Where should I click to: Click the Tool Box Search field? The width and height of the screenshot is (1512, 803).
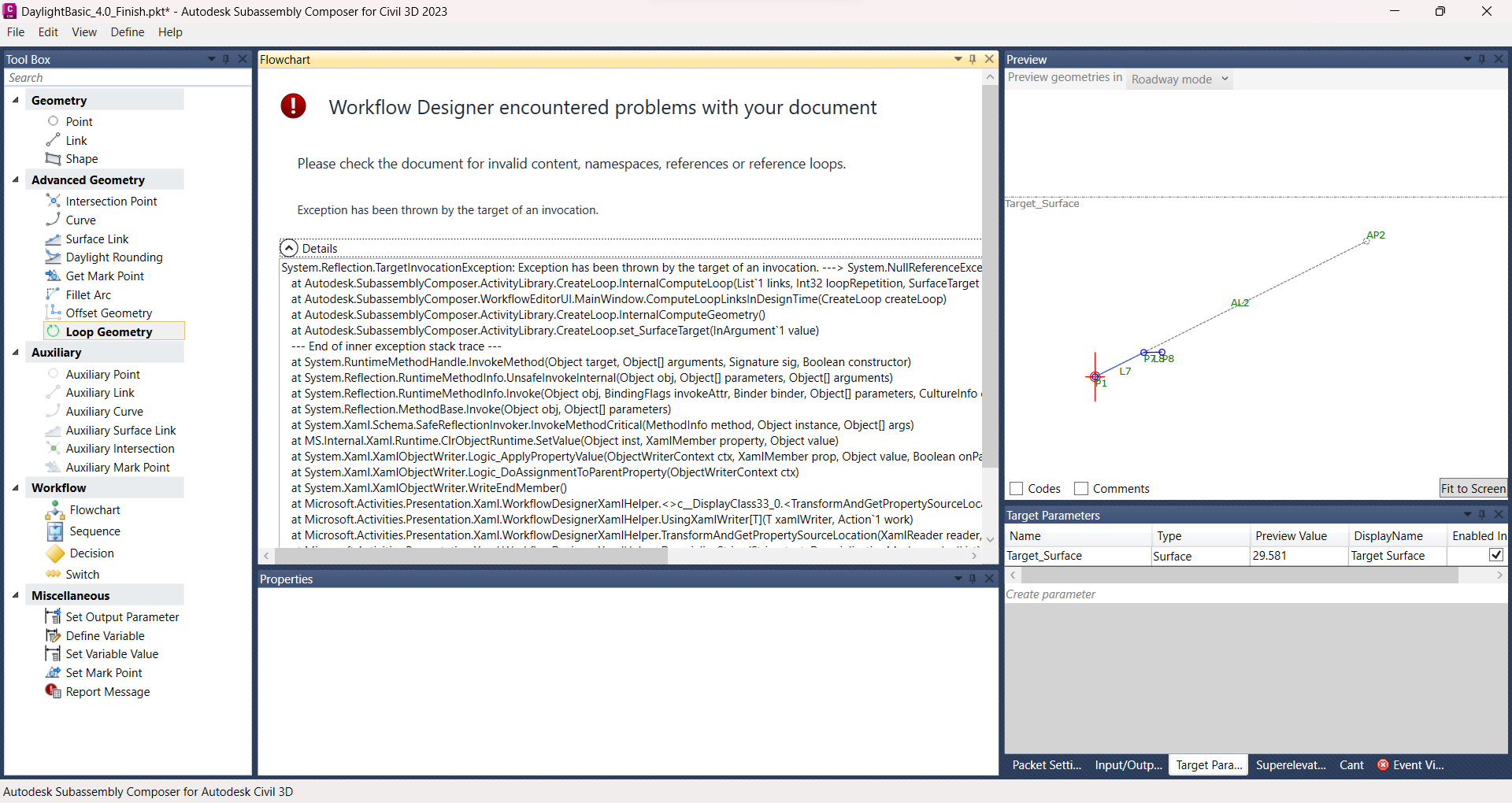point(128,78)
